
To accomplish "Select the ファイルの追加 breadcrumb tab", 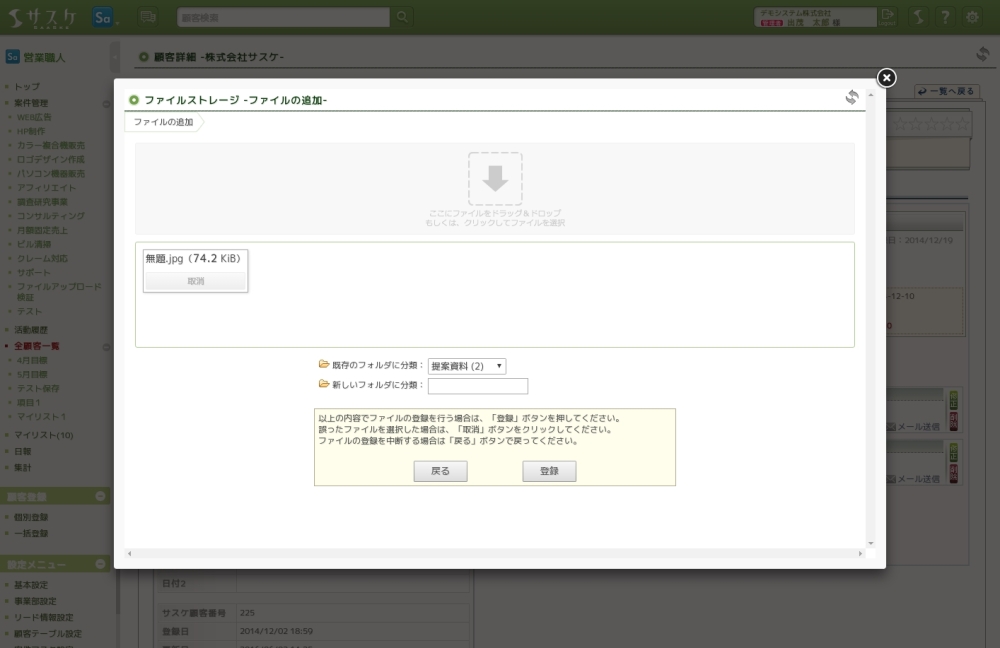I will [163, 122].
